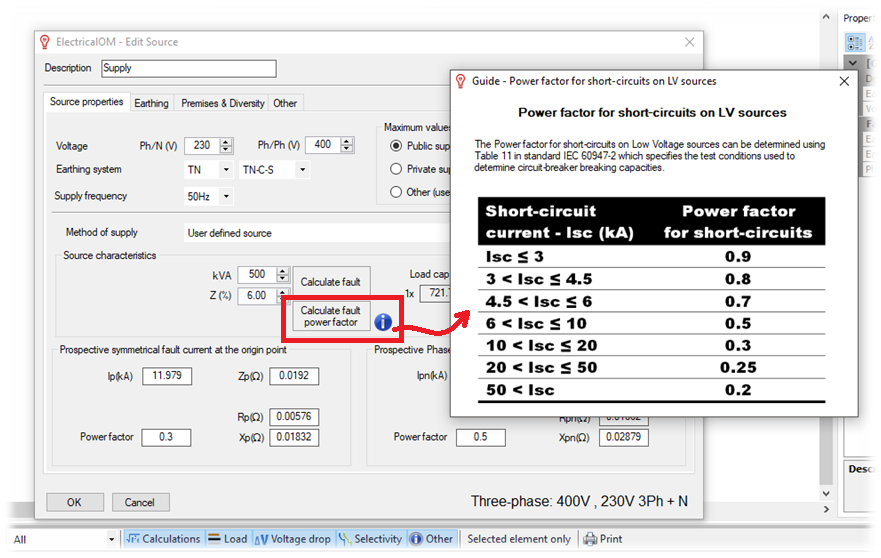Close the power factor Guide window

pos(844,81)
